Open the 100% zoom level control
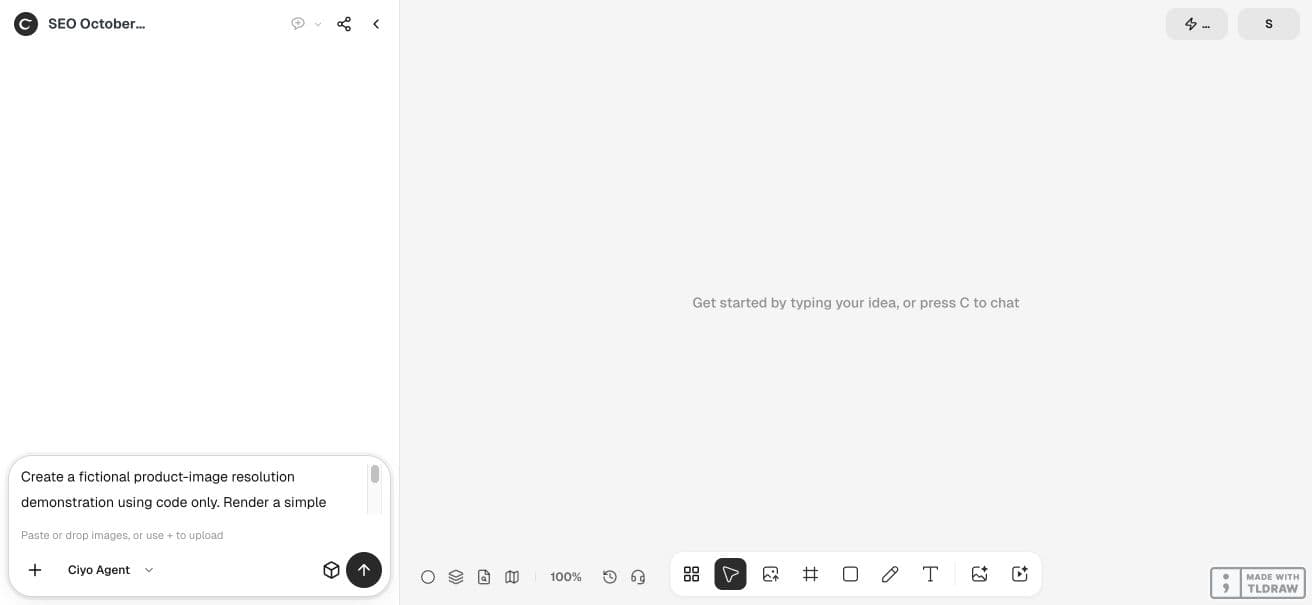The height and width of the screenshot is (605, 1312). click(x=566, y=577)
